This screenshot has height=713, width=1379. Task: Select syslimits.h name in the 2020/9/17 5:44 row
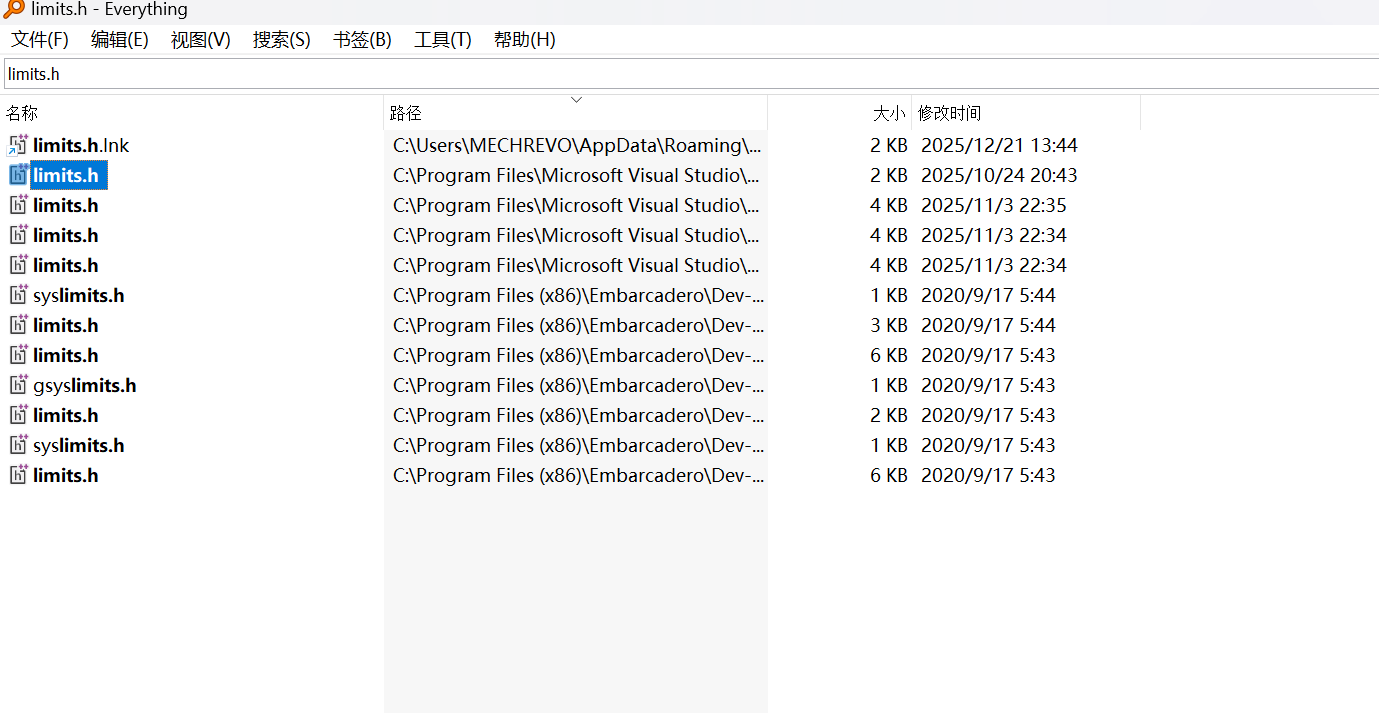[79, 295]
